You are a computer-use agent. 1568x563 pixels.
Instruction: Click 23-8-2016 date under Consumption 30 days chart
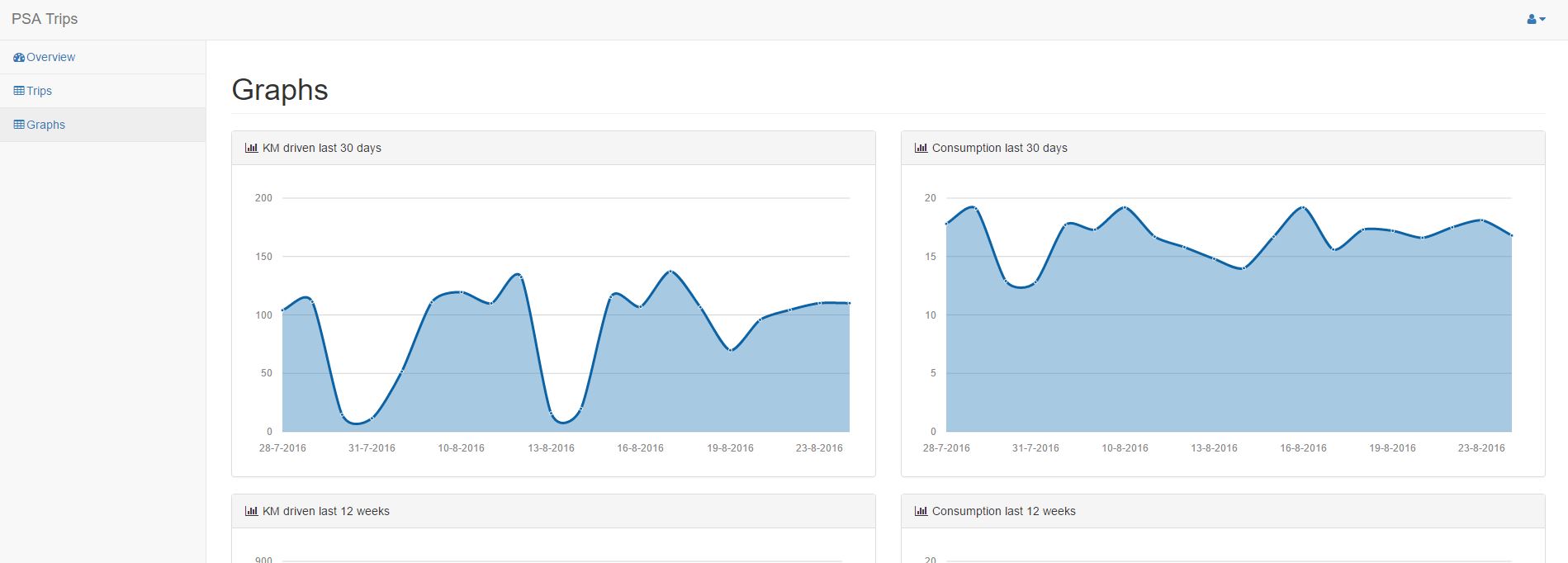[1481, 448]
